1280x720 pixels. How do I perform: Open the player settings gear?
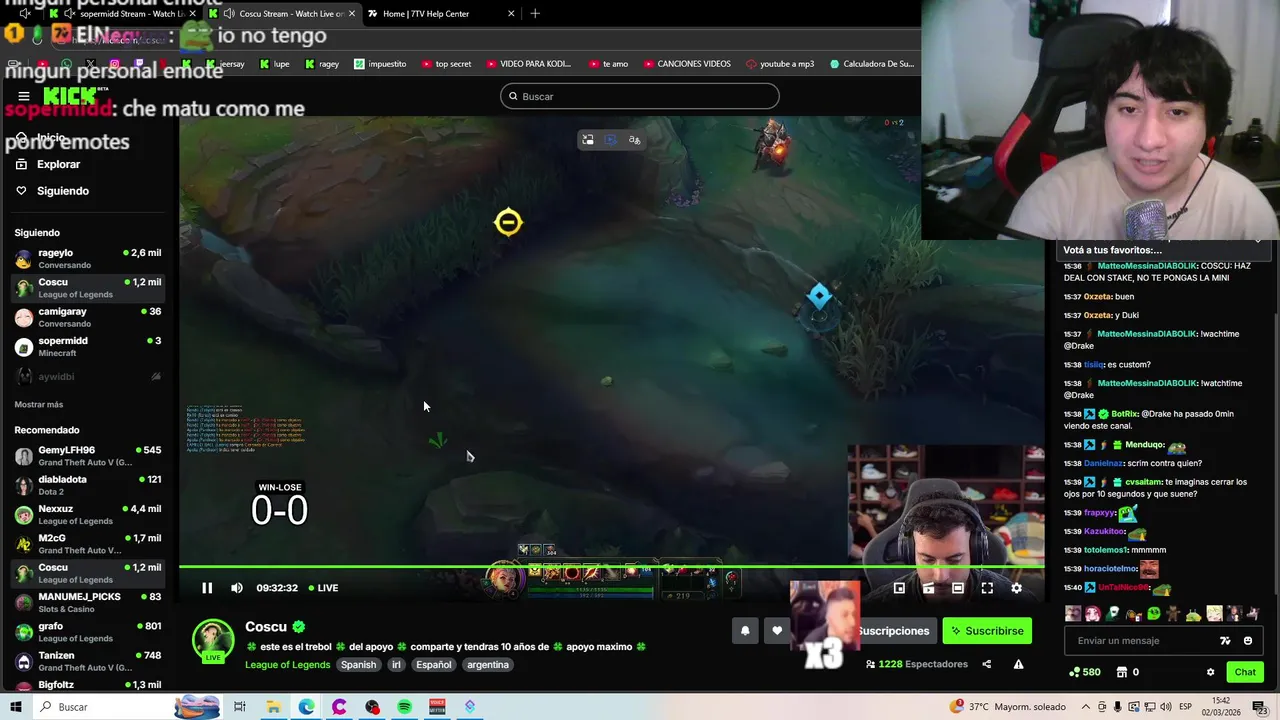pyautogui.click(x=1017, y=588)
